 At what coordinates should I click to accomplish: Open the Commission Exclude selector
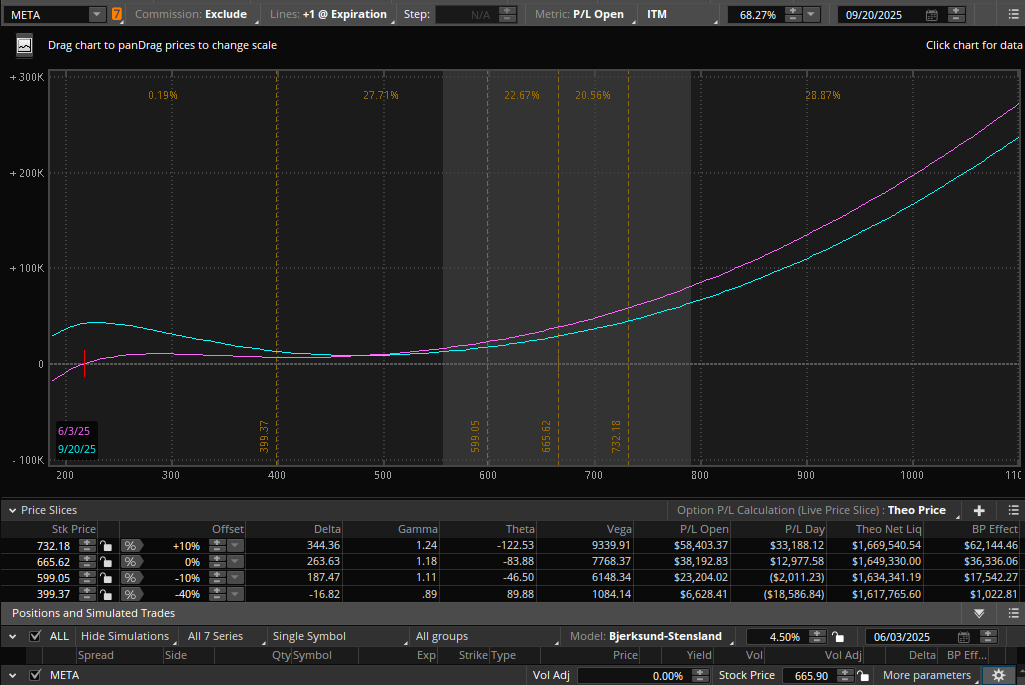tap(192, 14)
